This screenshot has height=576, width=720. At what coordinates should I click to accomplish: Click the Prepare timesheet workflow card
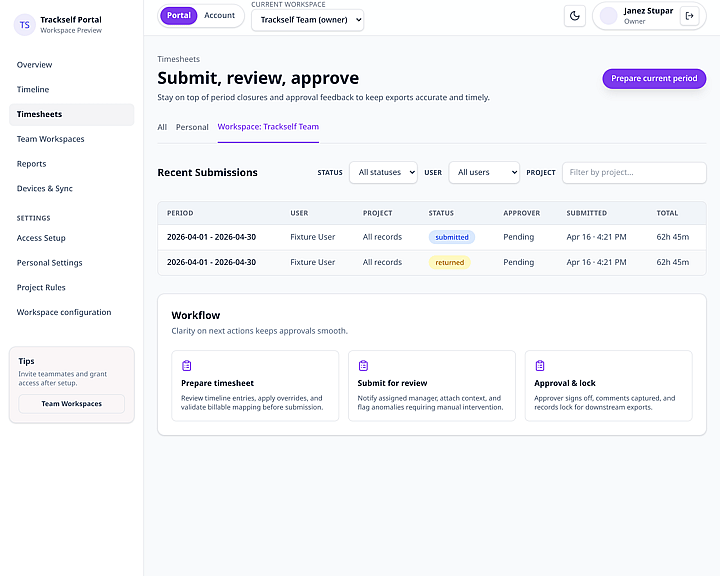click(x=255, y=386)
